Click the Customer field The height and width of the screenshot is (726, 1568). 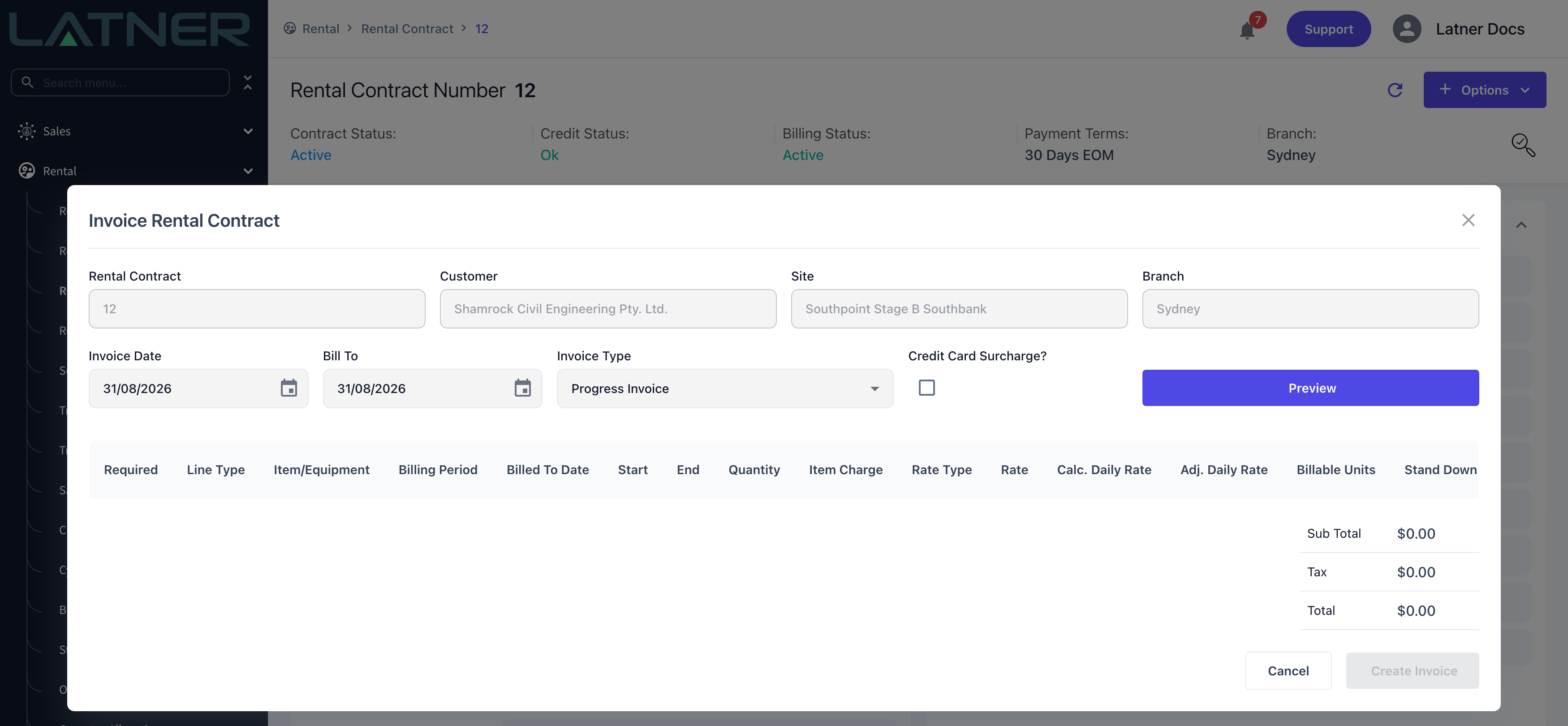608,309
